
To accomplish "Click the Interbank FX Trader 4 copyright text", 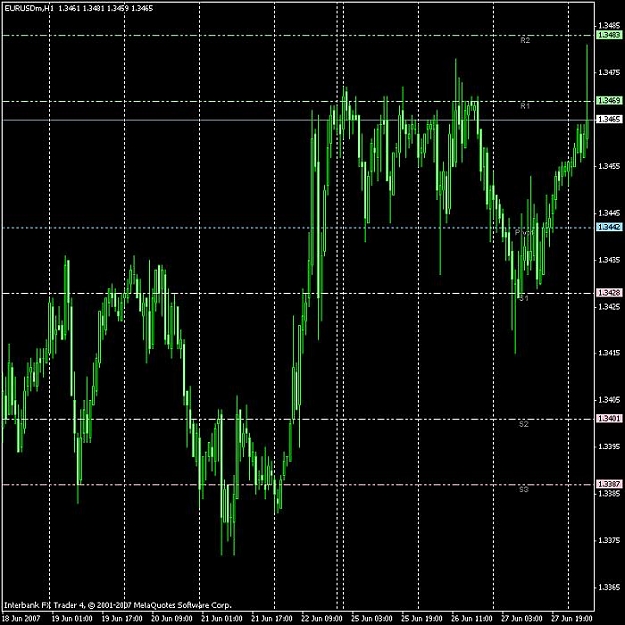I will pyautogui.click(x=118, y=605).
